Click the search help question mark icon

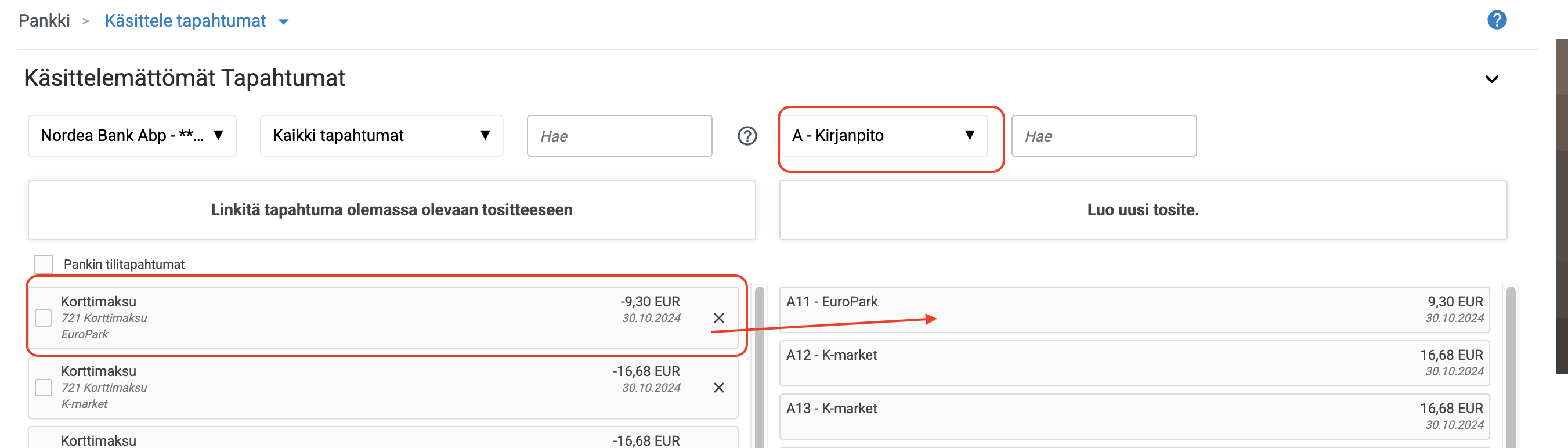(747, 136)
